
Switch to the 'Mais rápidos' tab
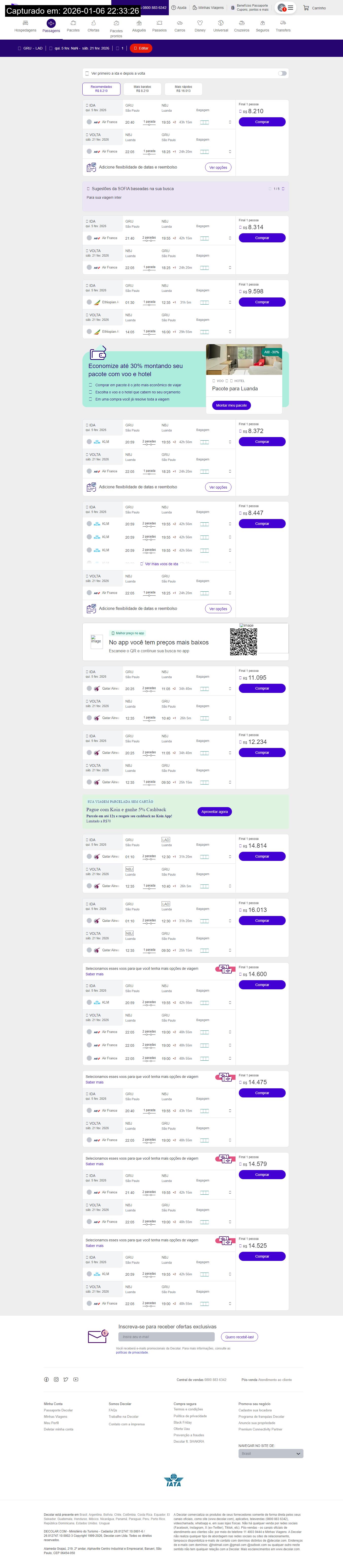pos(183,89)
